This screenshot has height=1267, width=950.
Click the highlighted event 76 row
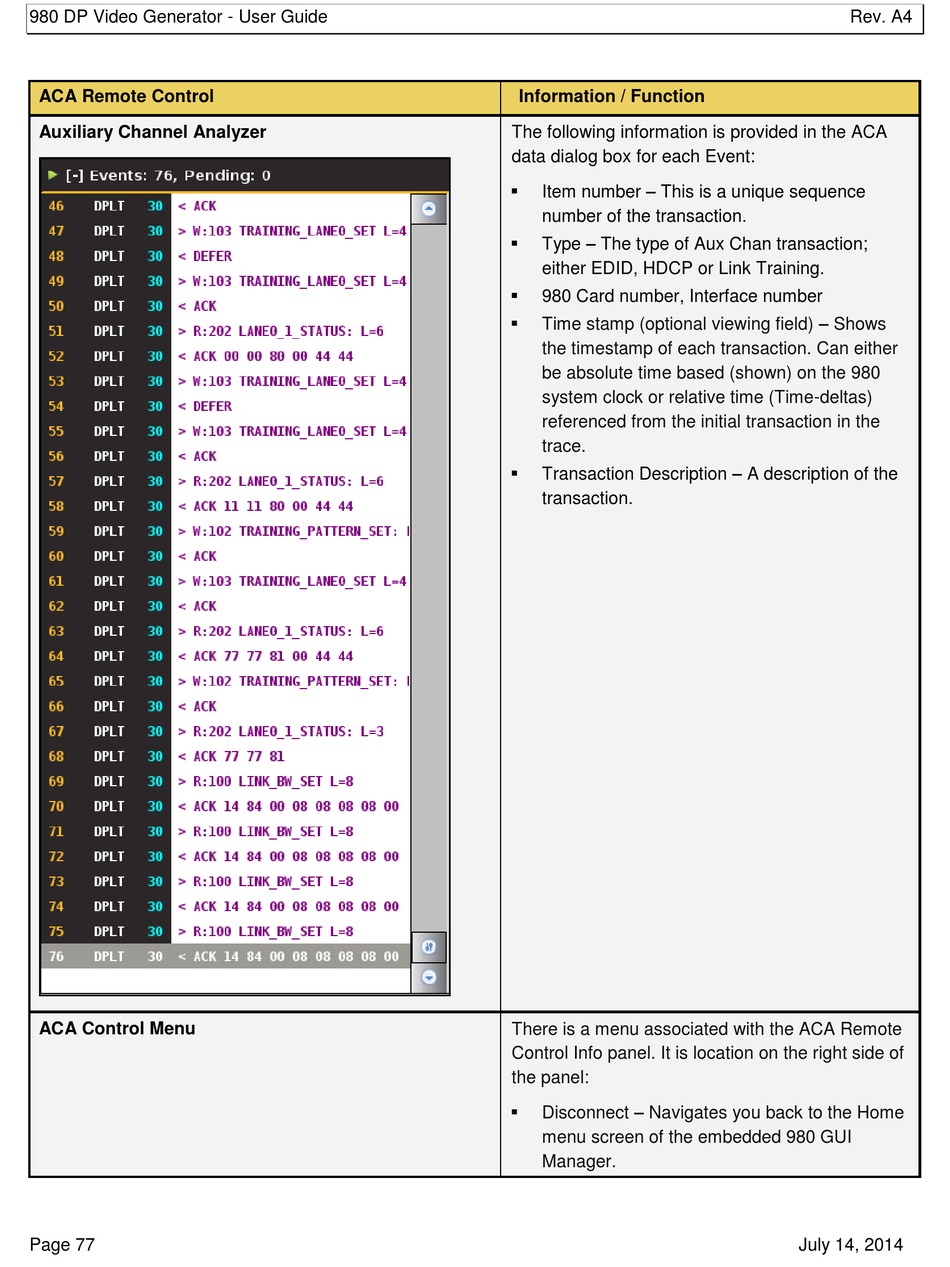226,956
